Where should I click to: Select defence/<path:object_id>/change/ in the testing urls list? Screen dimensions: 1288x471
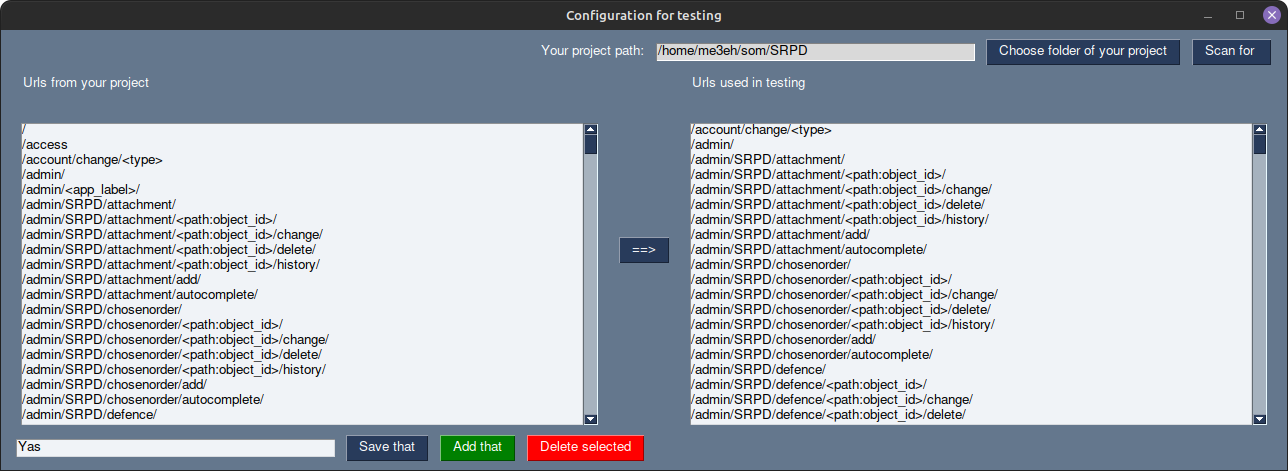(x=970, y=400)
